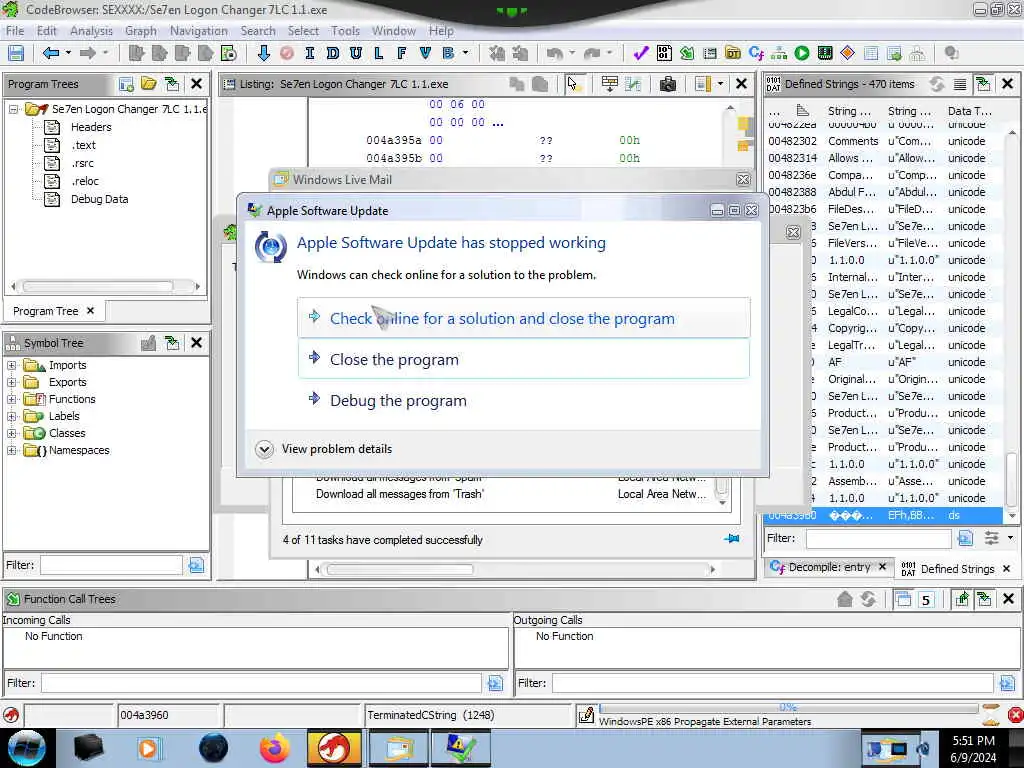
Task: Click the Defined Strings filter input field
Action: coord(878,538)
